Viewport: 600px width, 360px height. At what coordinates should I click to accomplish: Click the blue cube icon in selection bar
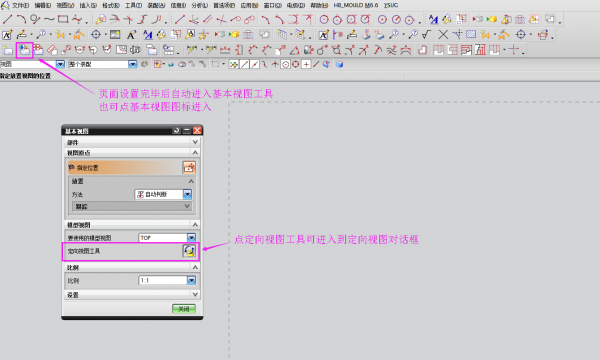[339, 65]
